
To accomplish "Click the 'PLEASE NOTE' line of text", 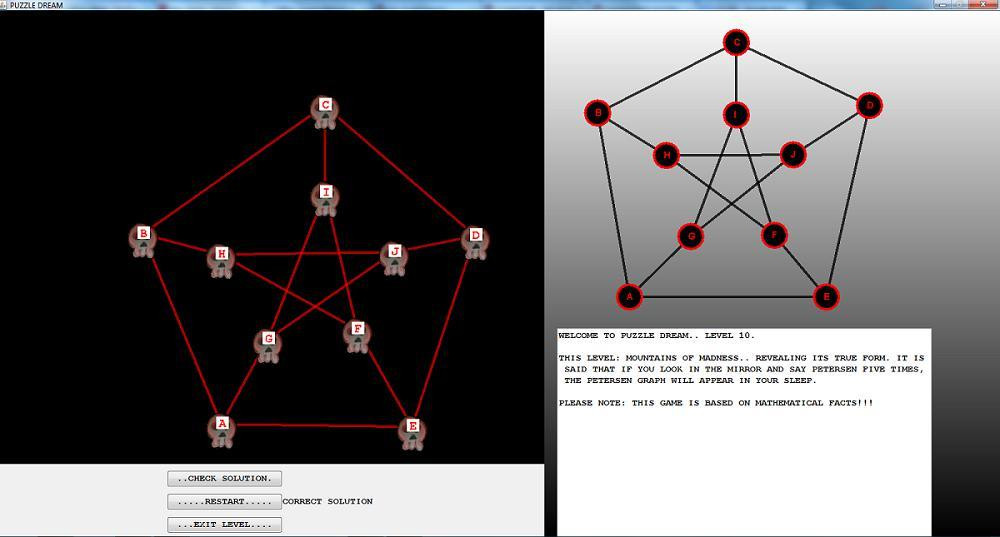I will point(716,403).
